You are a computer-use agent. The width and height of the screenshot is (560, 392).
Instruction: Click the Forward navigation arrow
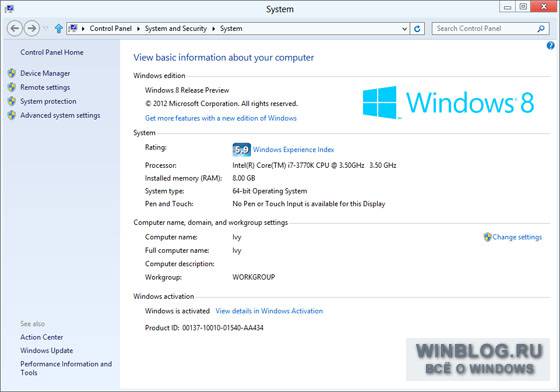(32, 28)
